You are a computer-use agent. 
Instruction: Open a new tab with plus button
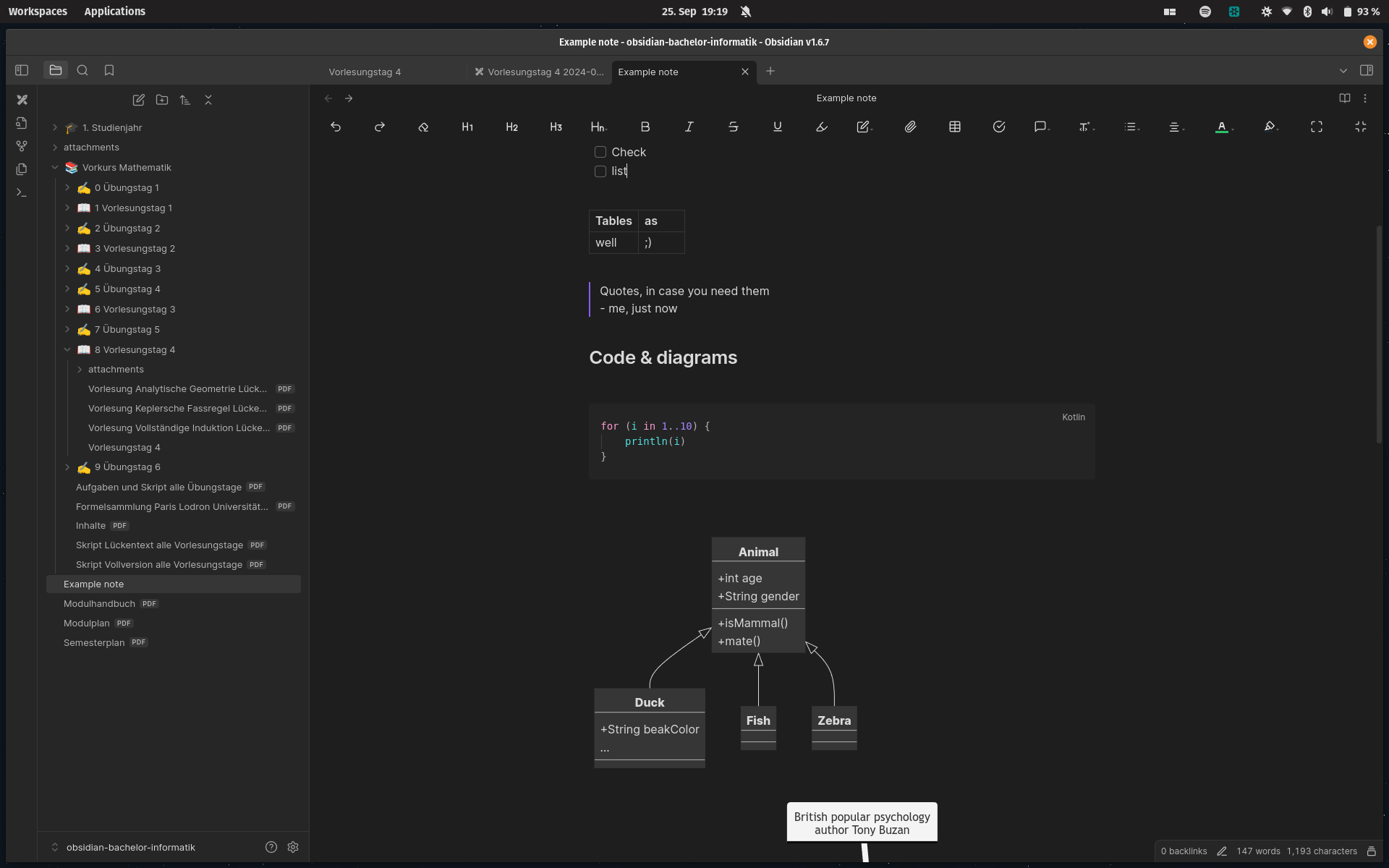point(770,71)
